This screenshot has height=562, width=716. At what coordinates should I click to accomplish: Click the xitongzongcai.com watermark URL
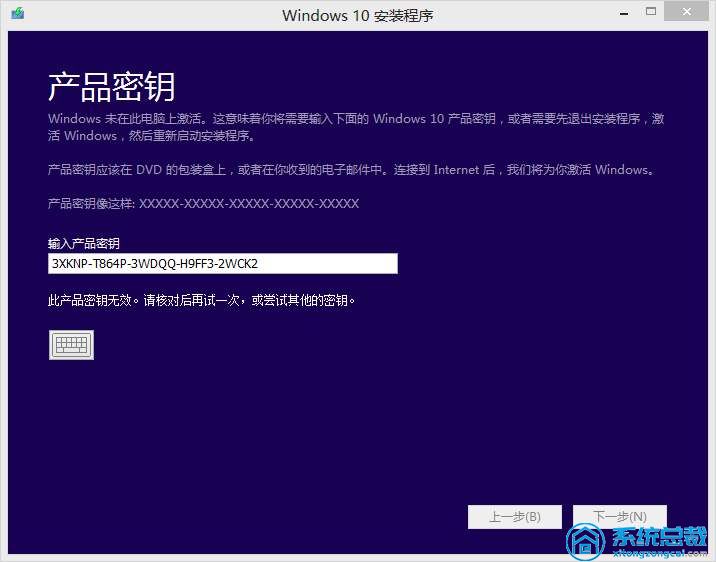[x=658, y=552]
